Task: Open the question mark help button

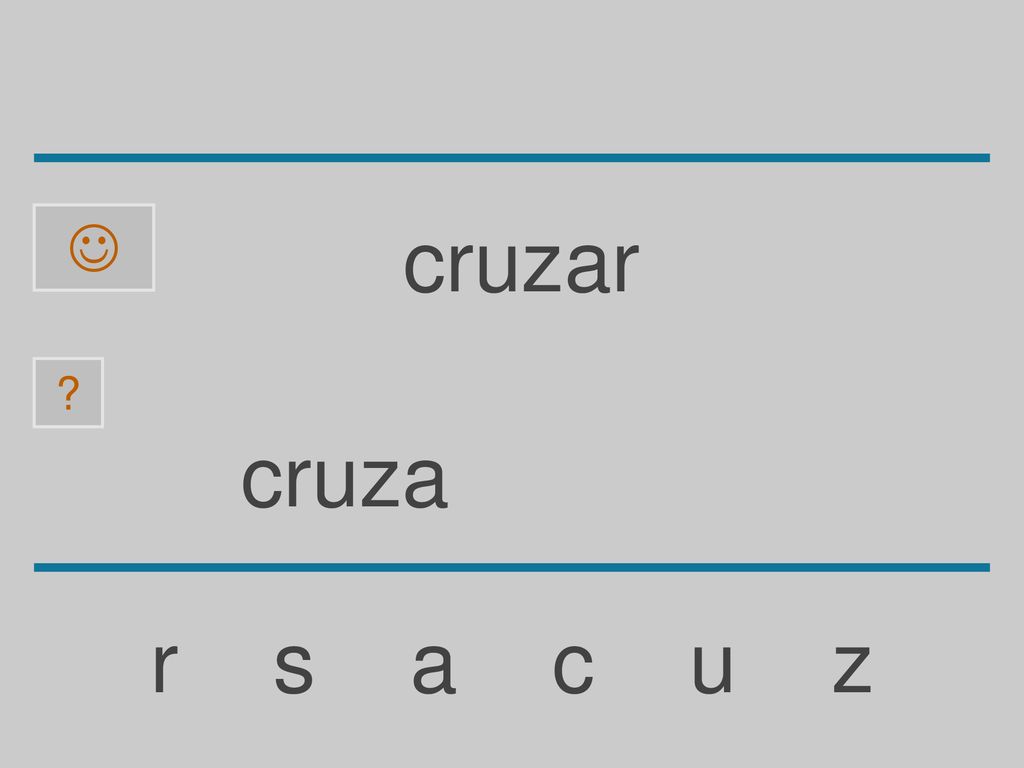Action: click(x=68, y=392)
